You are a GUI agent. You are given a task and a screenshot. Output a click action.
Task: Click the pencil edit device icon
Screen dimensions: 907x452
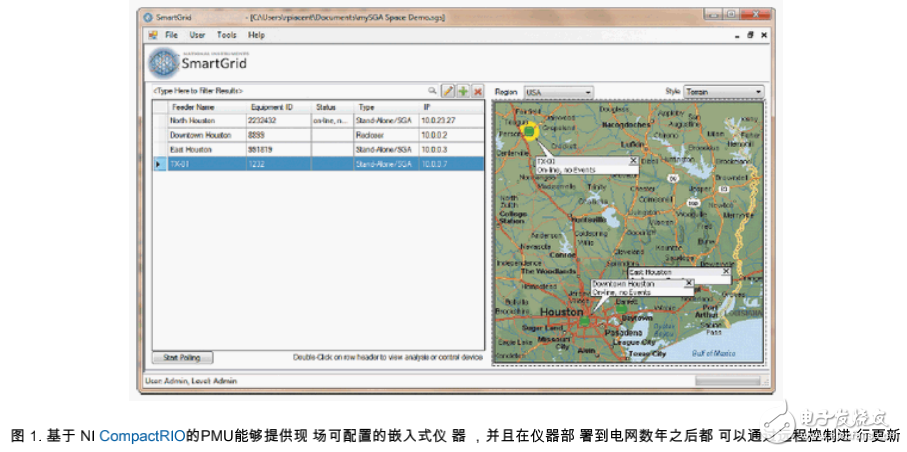coord(448,91)
